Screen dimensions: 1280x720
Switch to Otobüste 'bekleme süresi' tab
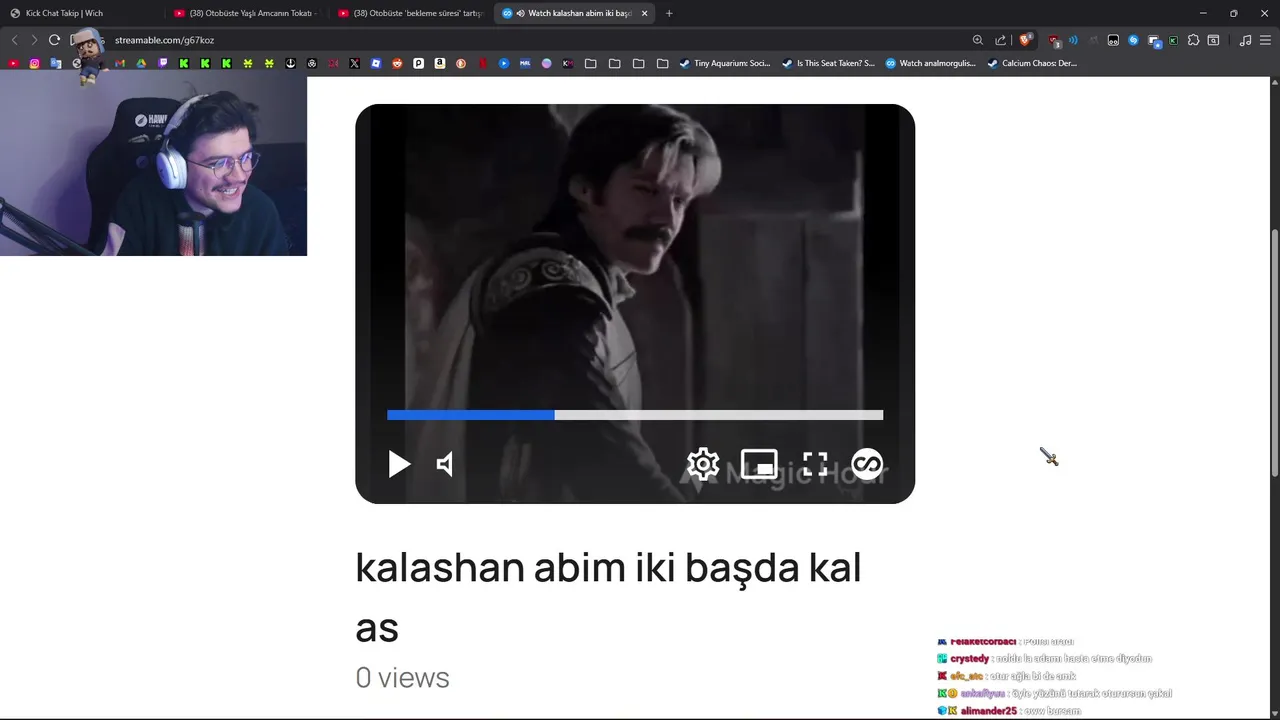410,13
